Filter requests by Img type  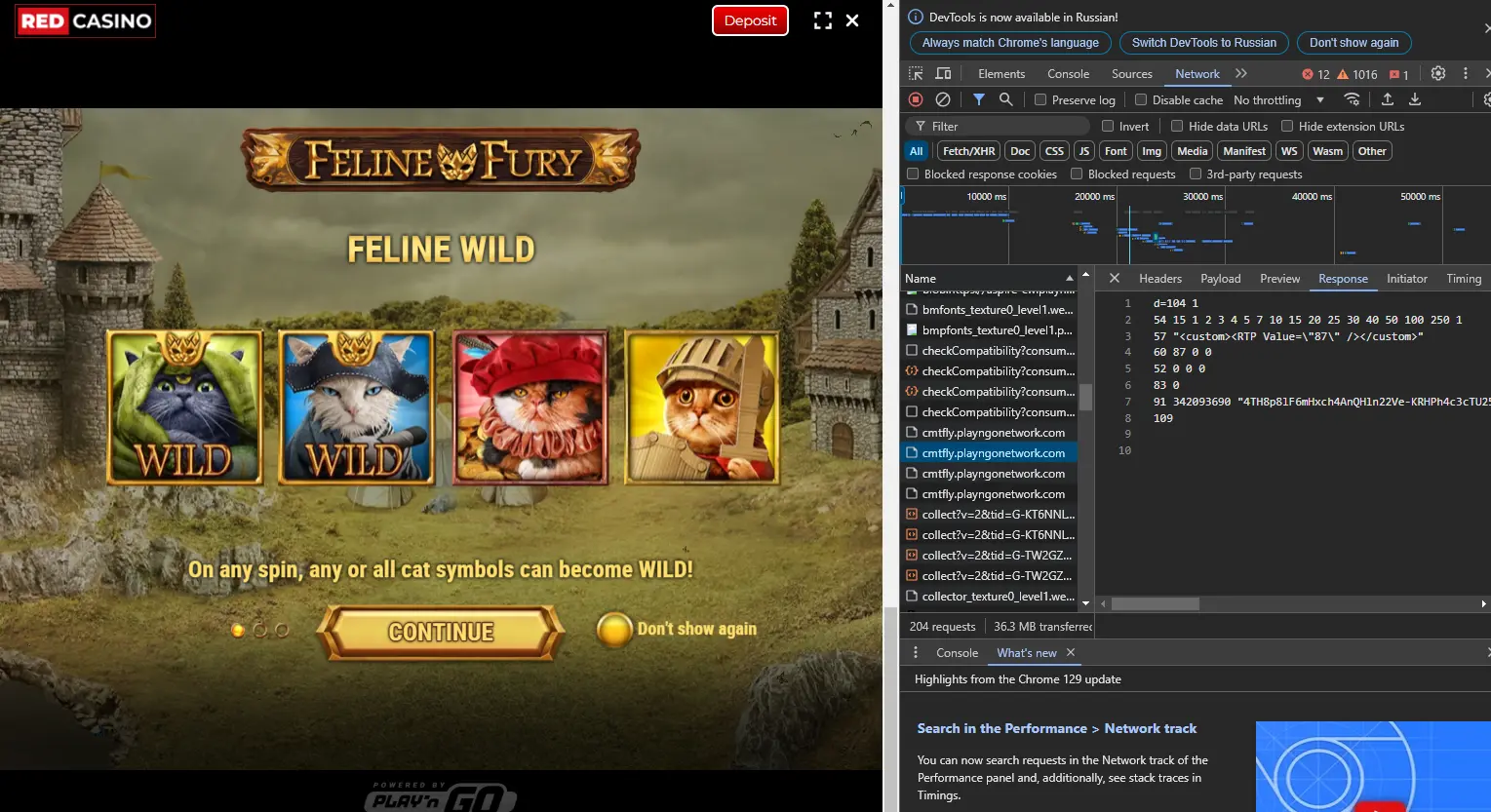click(1152, 151)
